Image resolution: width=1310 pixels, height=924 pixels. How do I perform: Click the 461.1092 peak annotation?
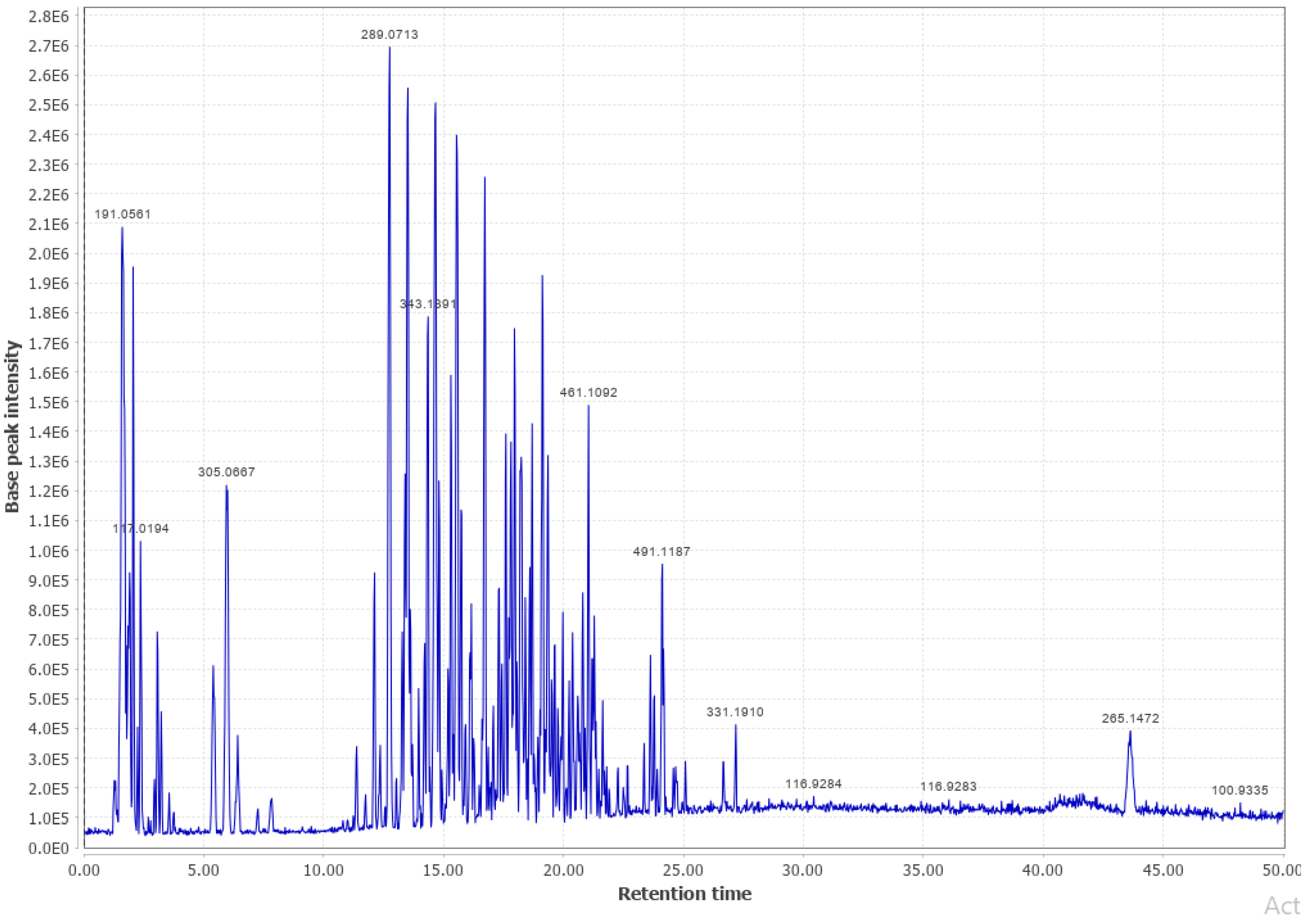coord(588,392)
